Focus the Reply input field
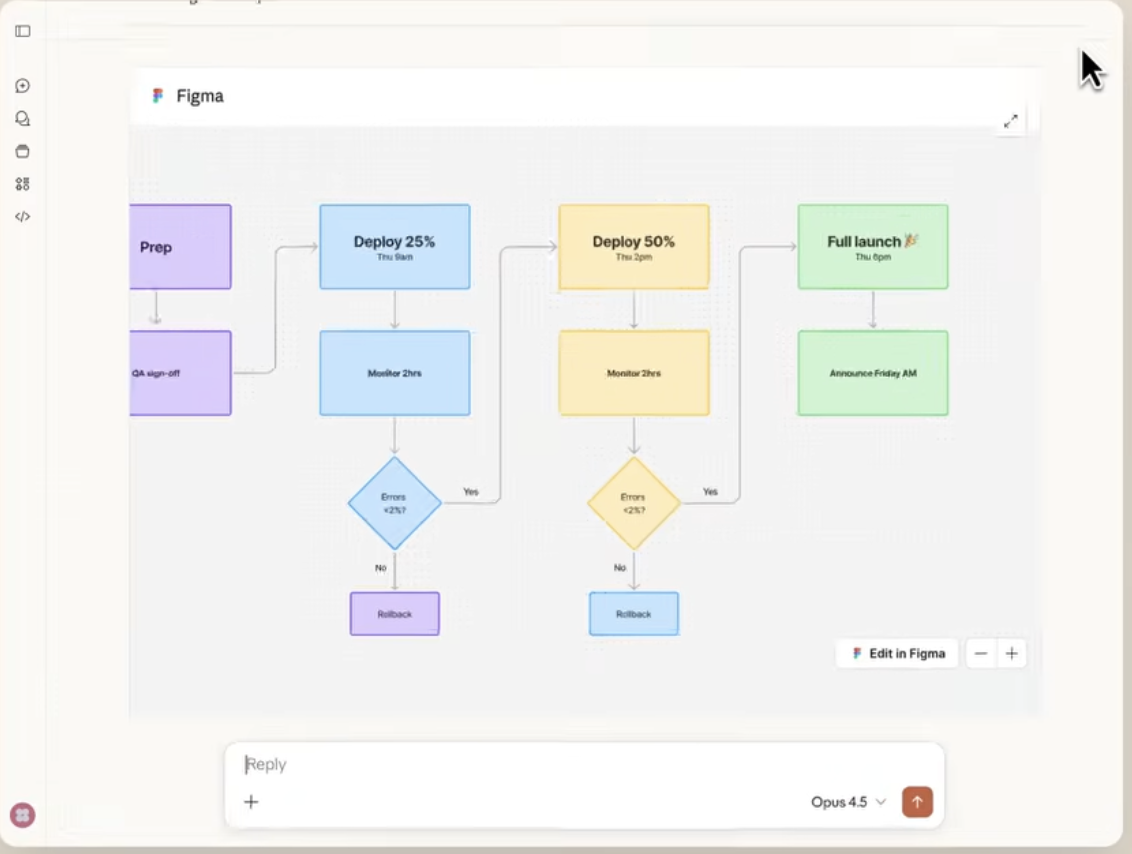Viewport: 1132px width, 854px height. [585, 764]
